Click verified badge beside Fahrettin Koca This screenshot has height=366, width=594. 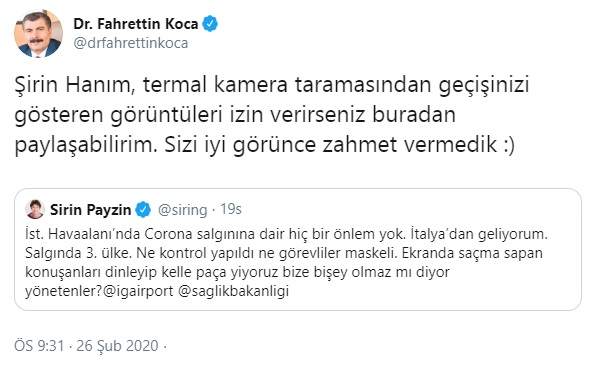[x=210, y=24]
